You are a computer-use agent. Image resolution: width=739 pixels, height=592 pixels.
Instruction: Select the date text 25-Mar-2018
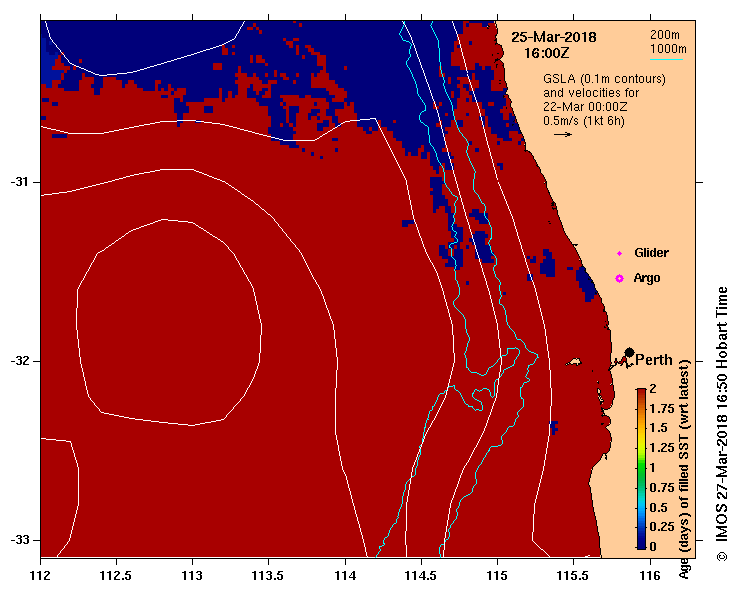554,37
